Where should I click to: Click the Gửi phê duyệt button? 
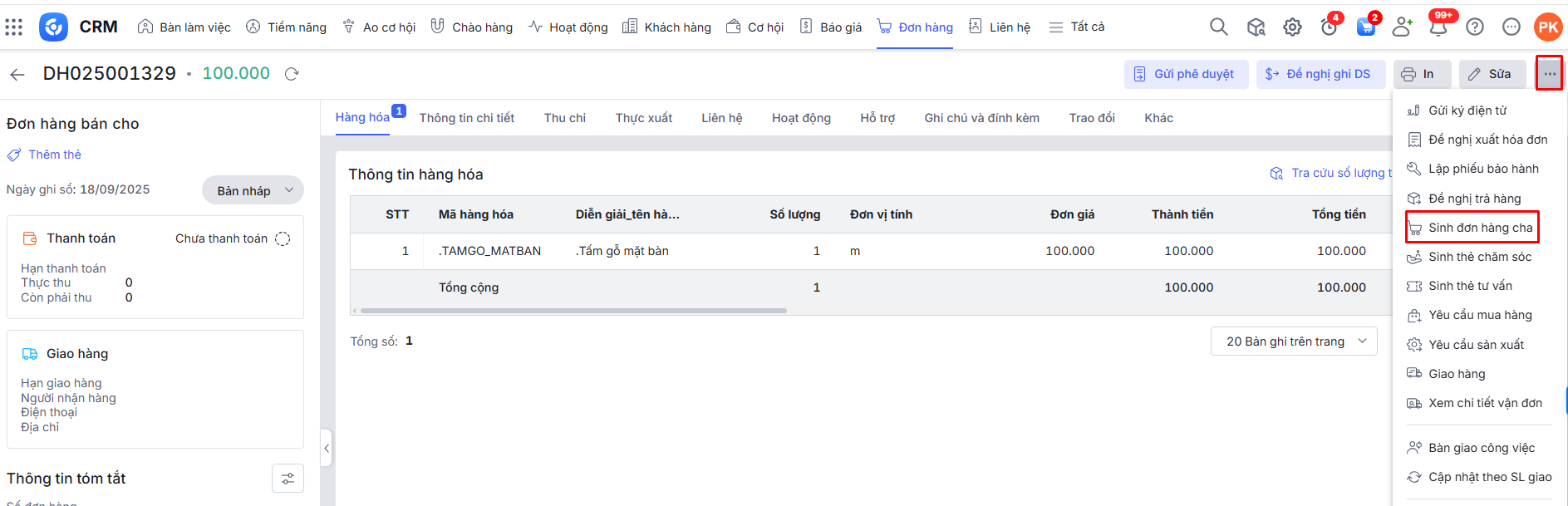pos(1185,74)
